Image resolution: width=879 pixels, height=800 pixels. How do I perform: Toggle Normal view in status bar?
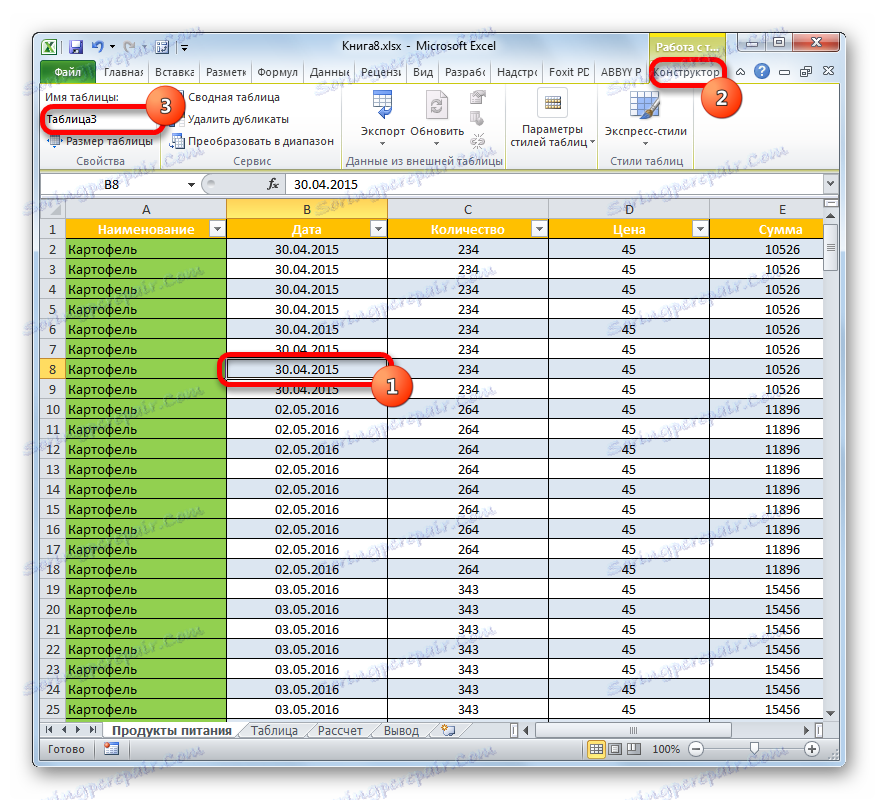(596, 749)
